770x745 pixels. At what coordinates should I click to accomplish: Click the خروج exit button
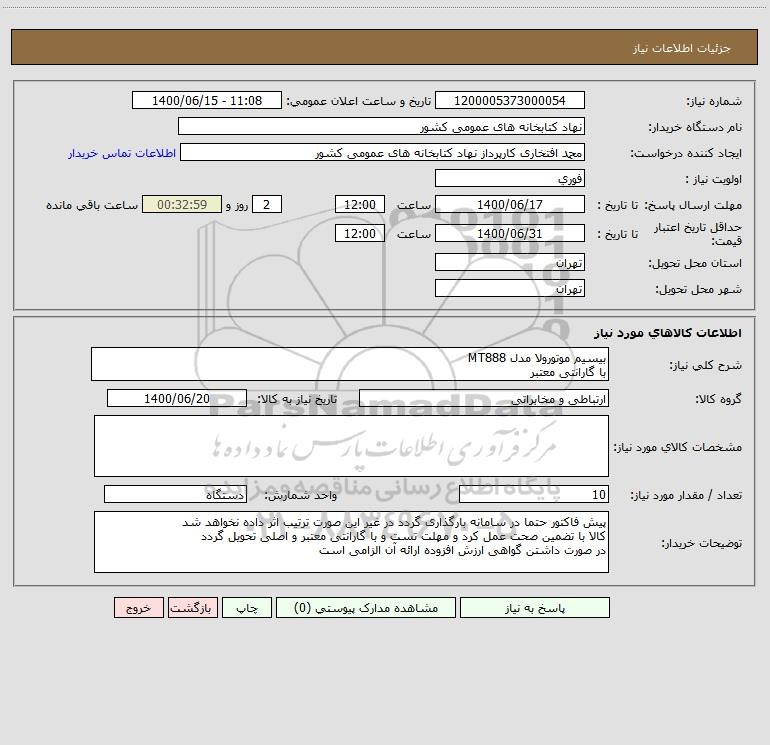tap(138, 608)
